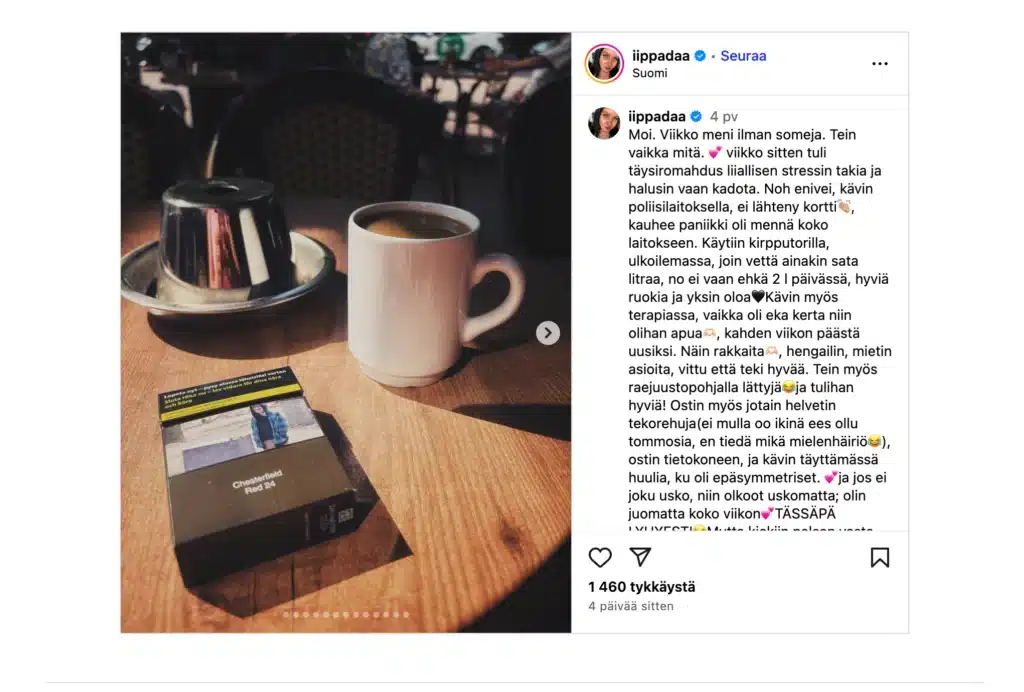View the 1 460 tykkäystä likes list
This screenshot has width=1024, height=692.
pyautogui.click(x=641, y=587)
